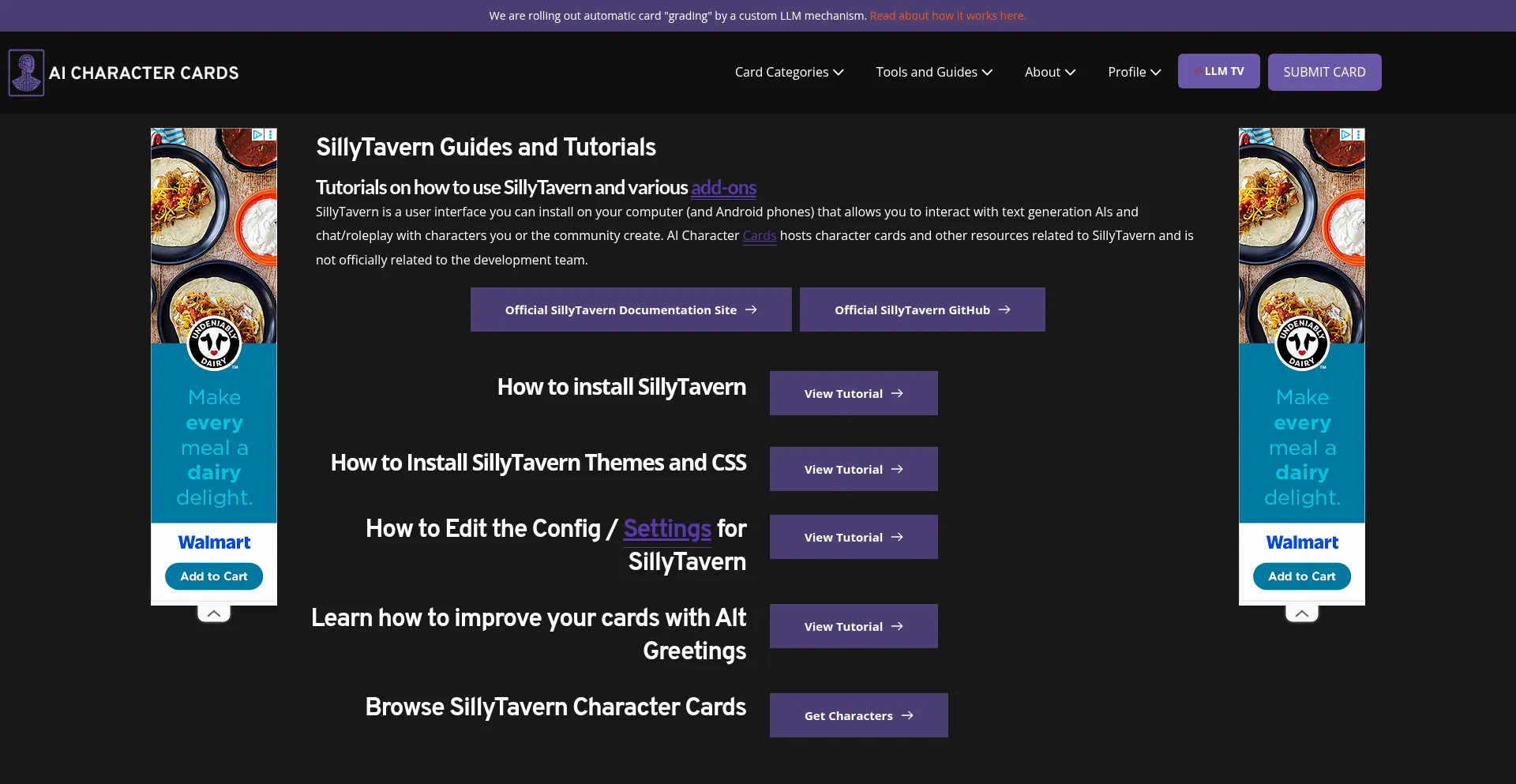
Task: Go to Official SillyTavern GitHub
Action: [921, 309]
